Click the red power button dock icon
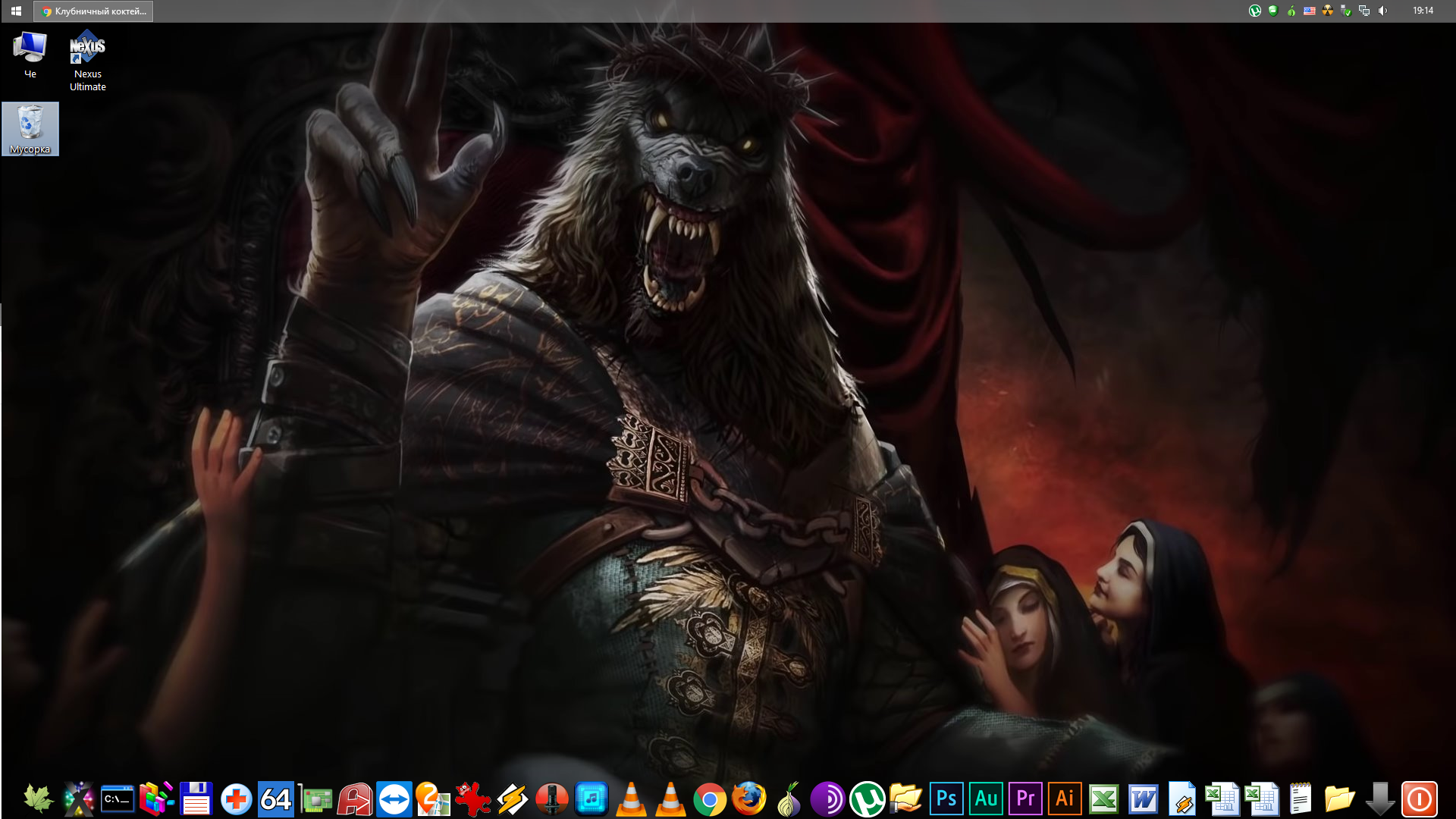Image resolution: width=1456 pixels, height=819 pixels. (1419, 799)
